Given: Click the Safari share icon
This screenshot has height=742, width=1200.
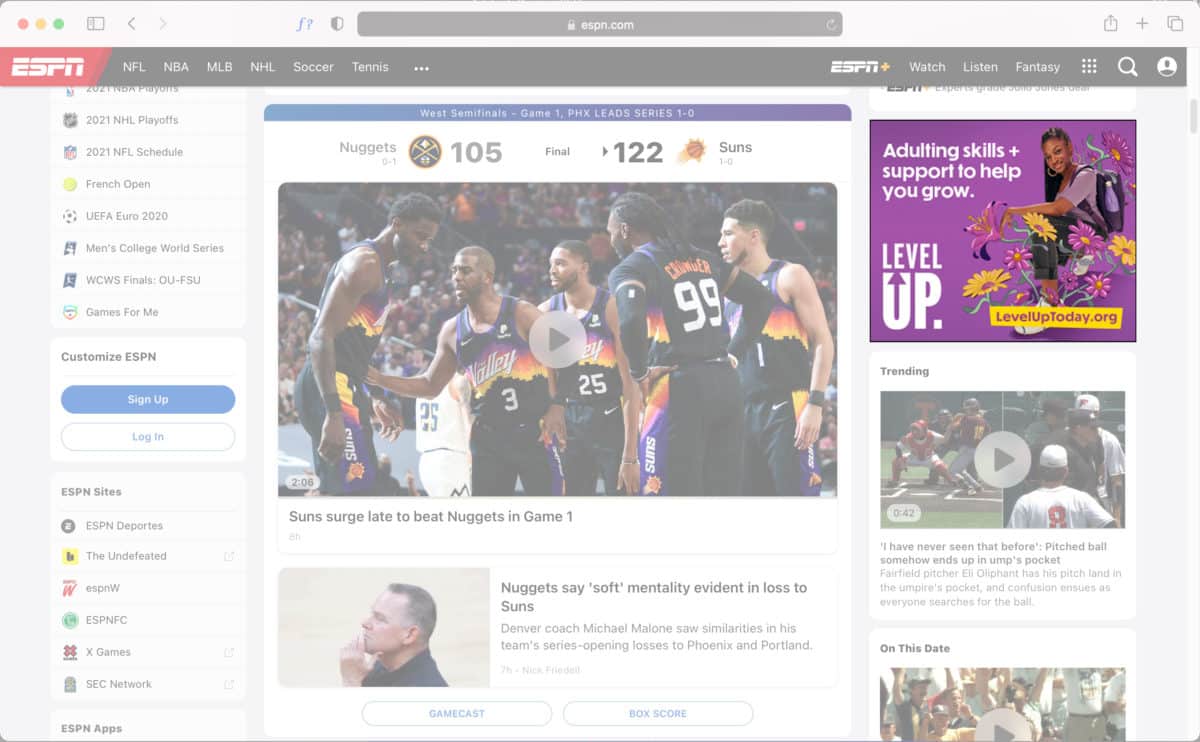Looking at the screenshot, I should pyautogui.click(x=1110, y=24).
